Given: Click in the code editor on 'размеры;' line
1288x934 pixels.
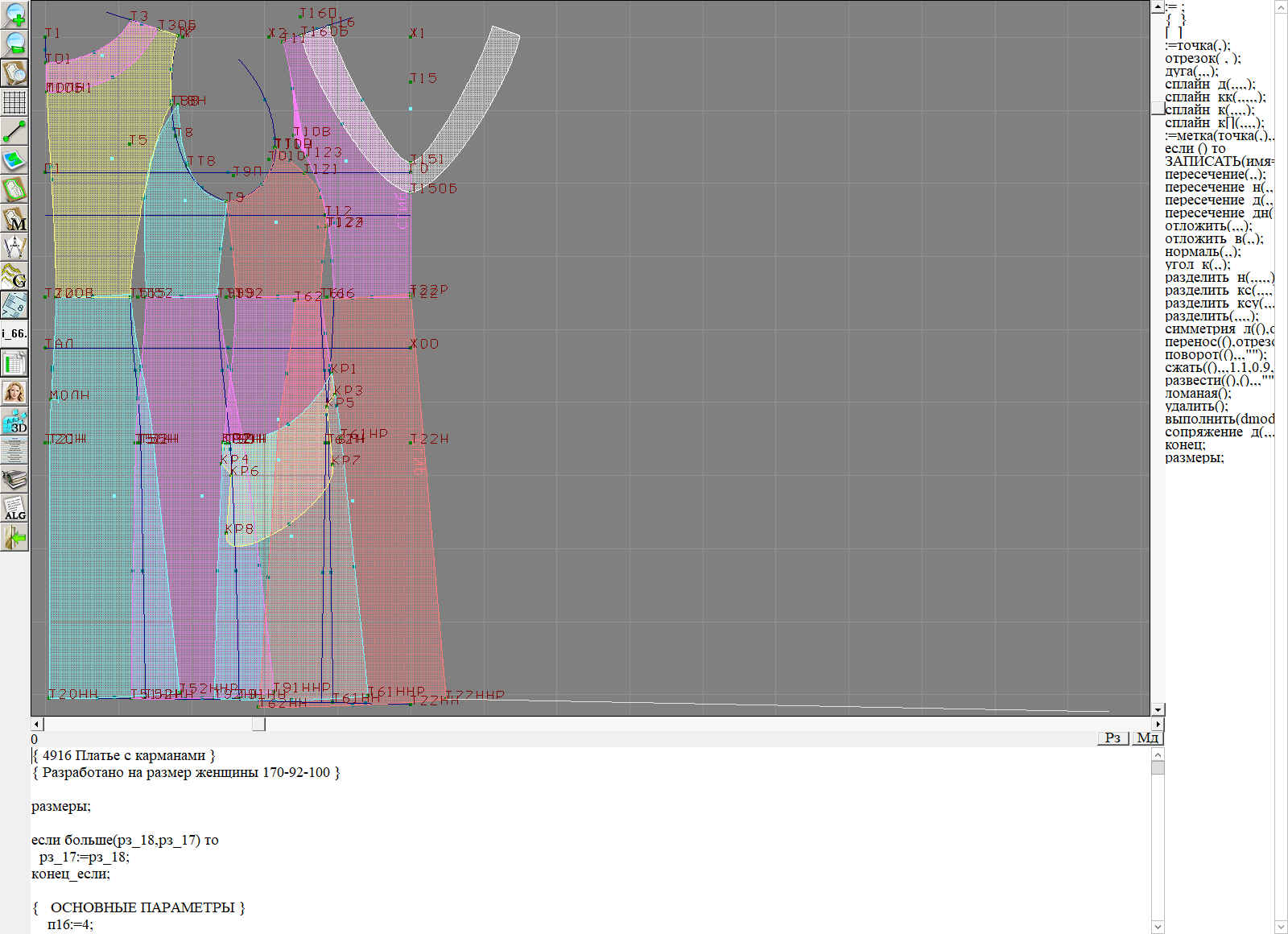Looking at the screenshot, I should [x=61, y=806].
